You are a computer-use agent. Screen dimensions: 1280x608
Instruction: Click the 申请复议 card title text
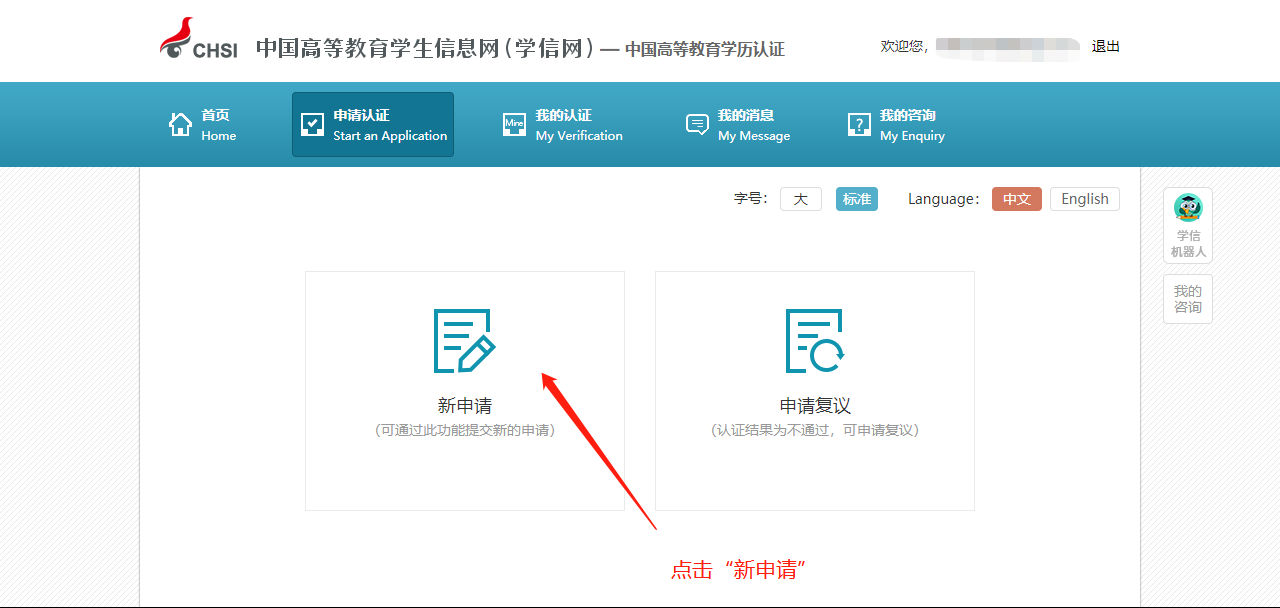[x=814, y=406]
